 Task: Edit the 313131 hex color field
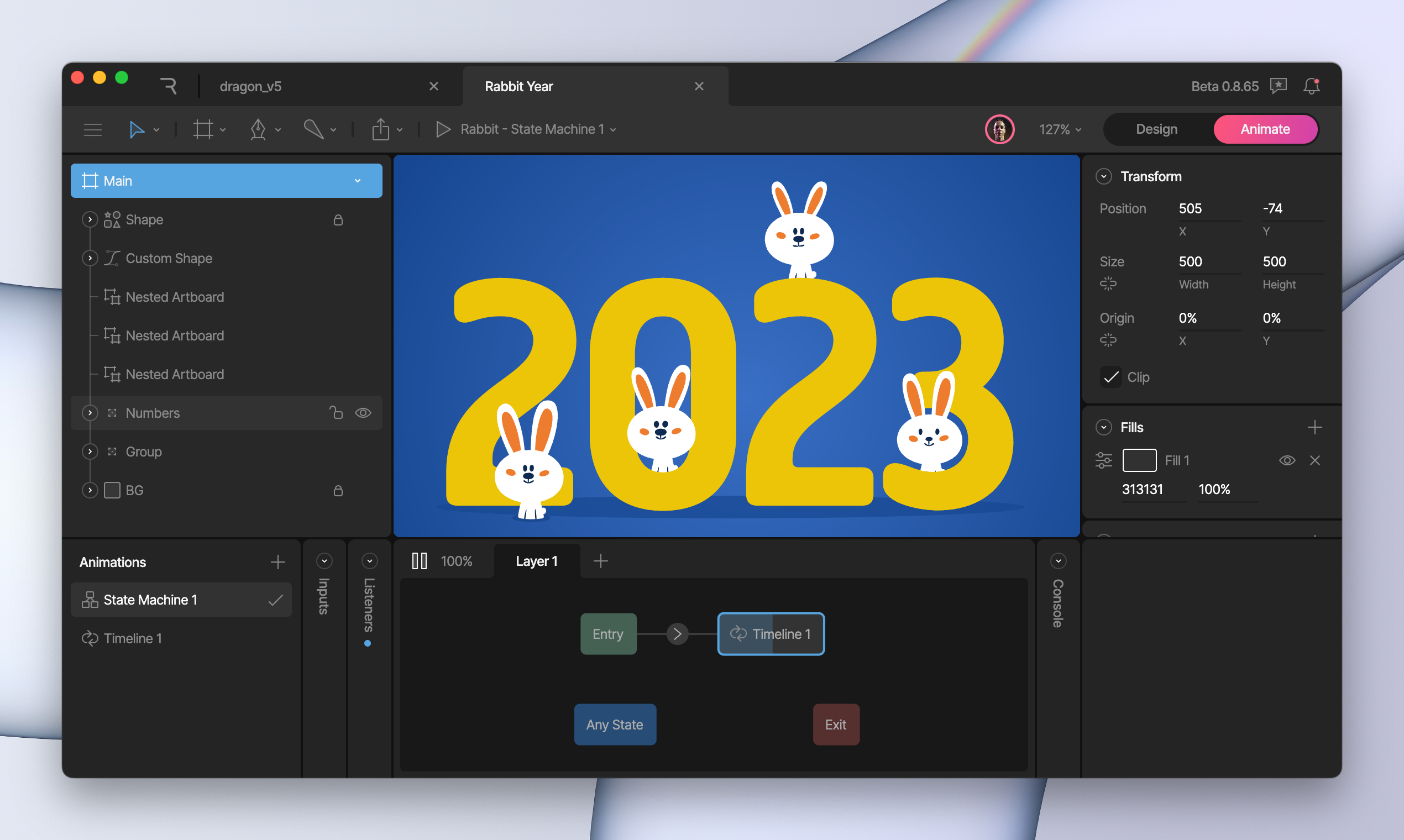point(1154,490)
